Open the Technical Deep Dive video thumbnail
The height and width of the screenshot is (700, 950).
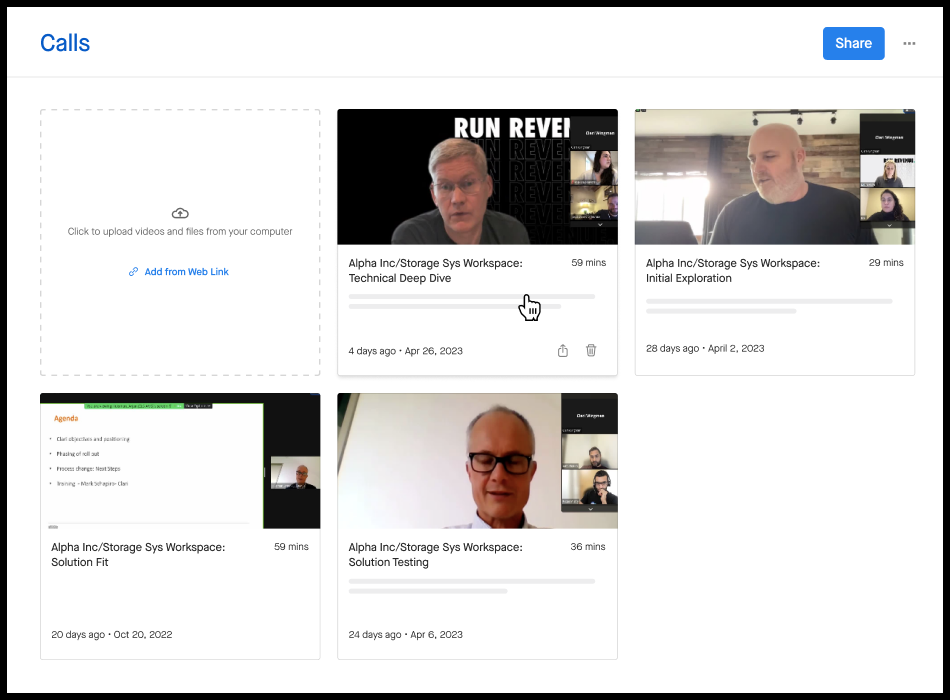point(477,176)
